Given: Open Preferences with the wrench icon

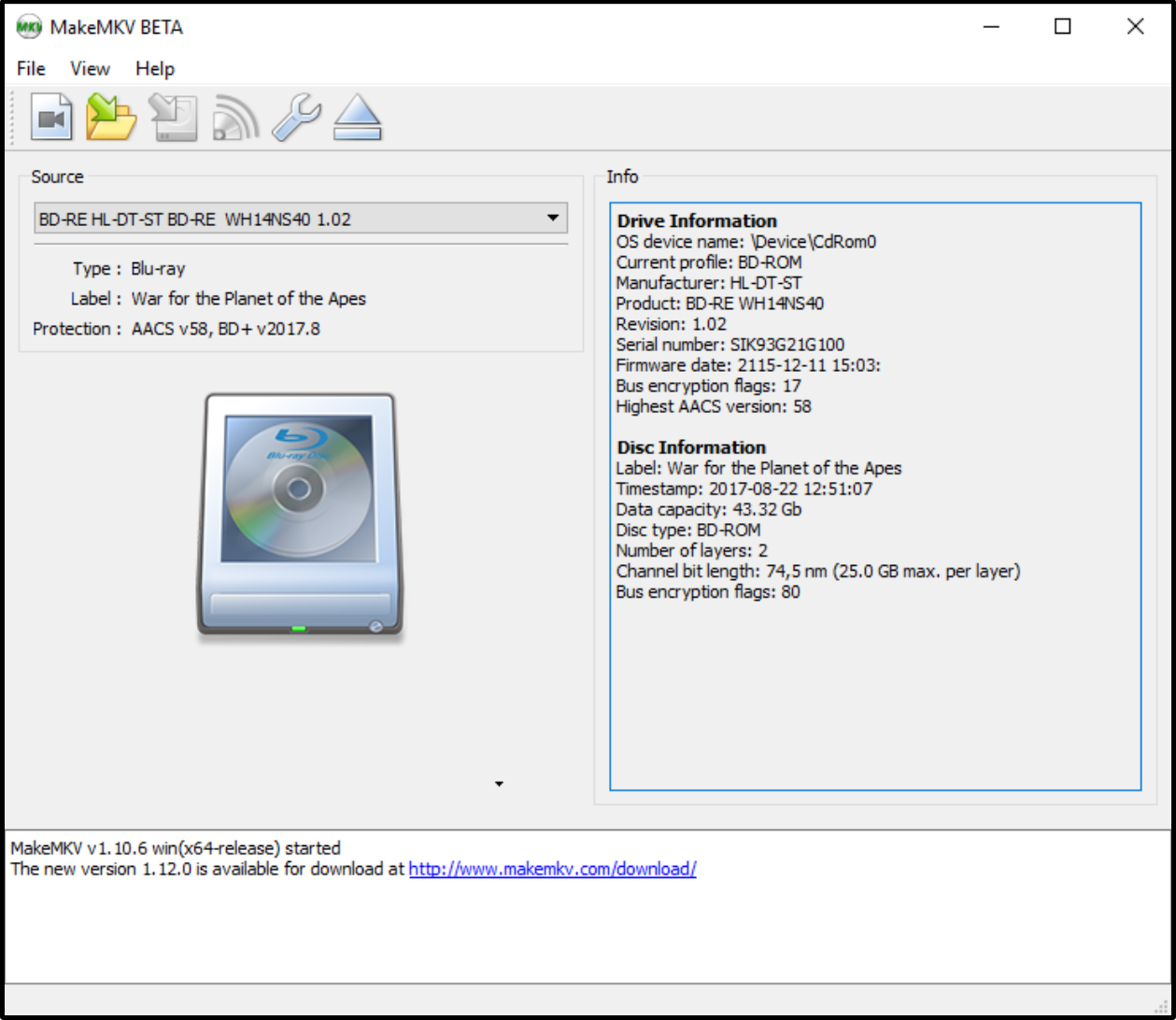Looking at the screenshot, I should click(x=296, y=119).
